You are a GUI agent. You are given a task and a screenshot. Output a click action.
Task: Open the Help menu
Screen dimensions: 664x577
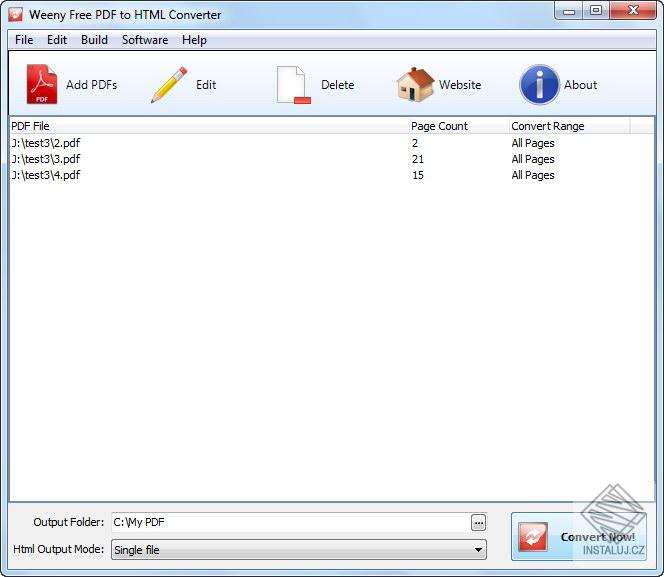pyautogui.click(x=194, y=40)
